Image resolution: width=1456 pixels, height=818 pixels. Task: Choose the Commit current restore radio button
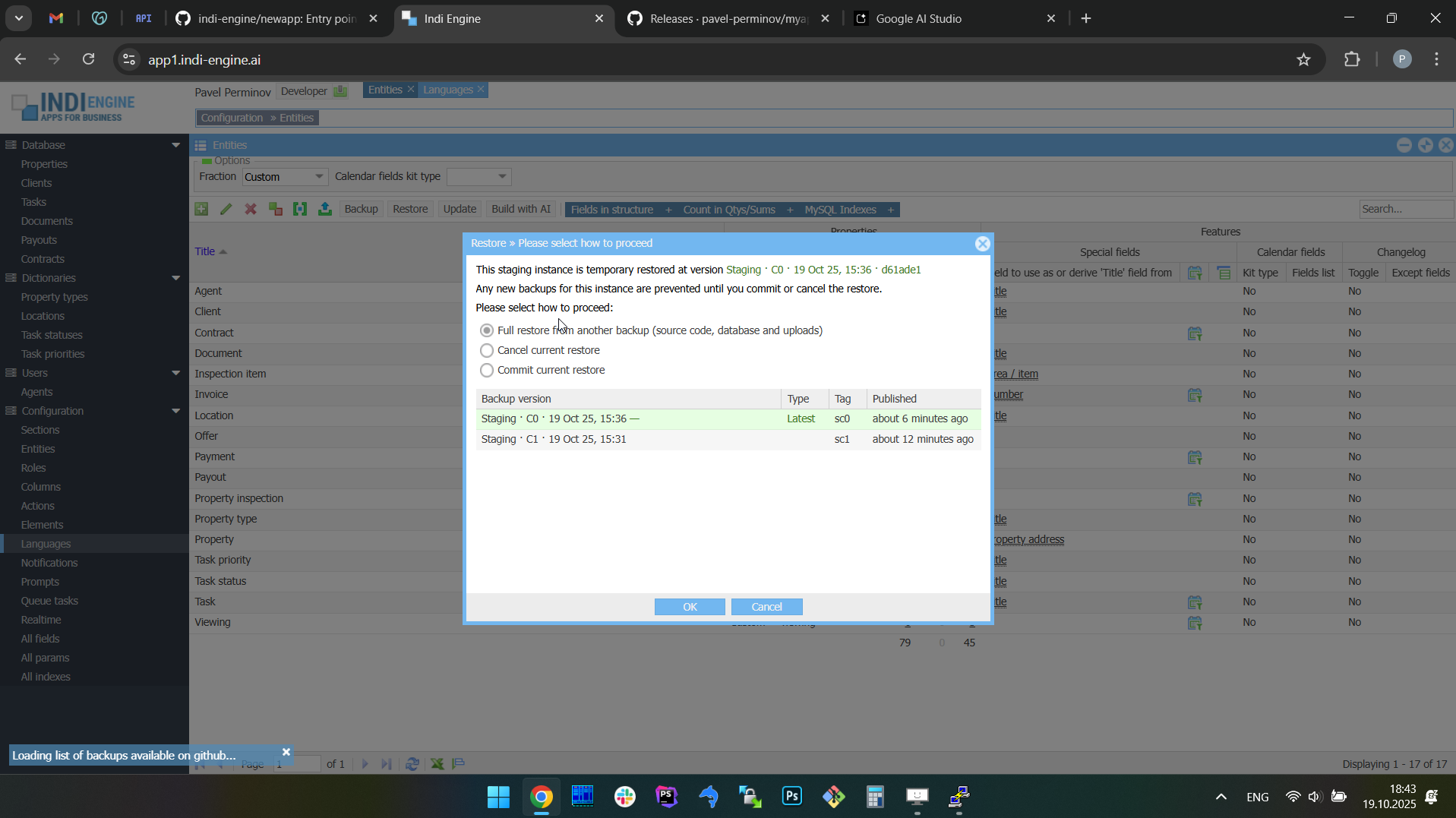click(487, 371)
